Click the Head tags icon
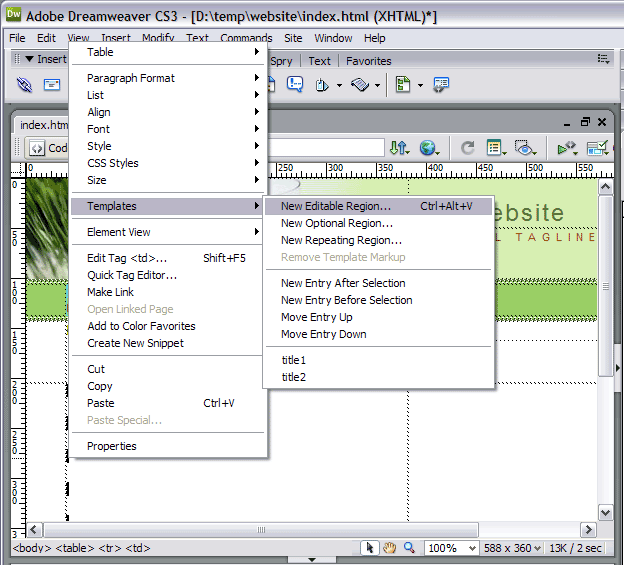 (322, 85)
